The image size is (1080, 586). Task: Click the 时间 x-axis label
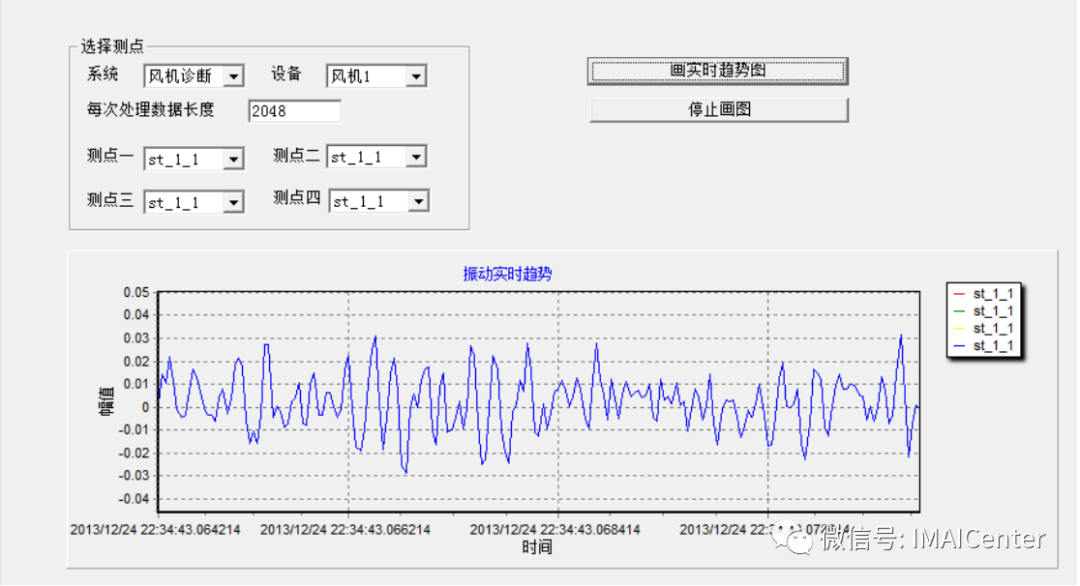536,547
